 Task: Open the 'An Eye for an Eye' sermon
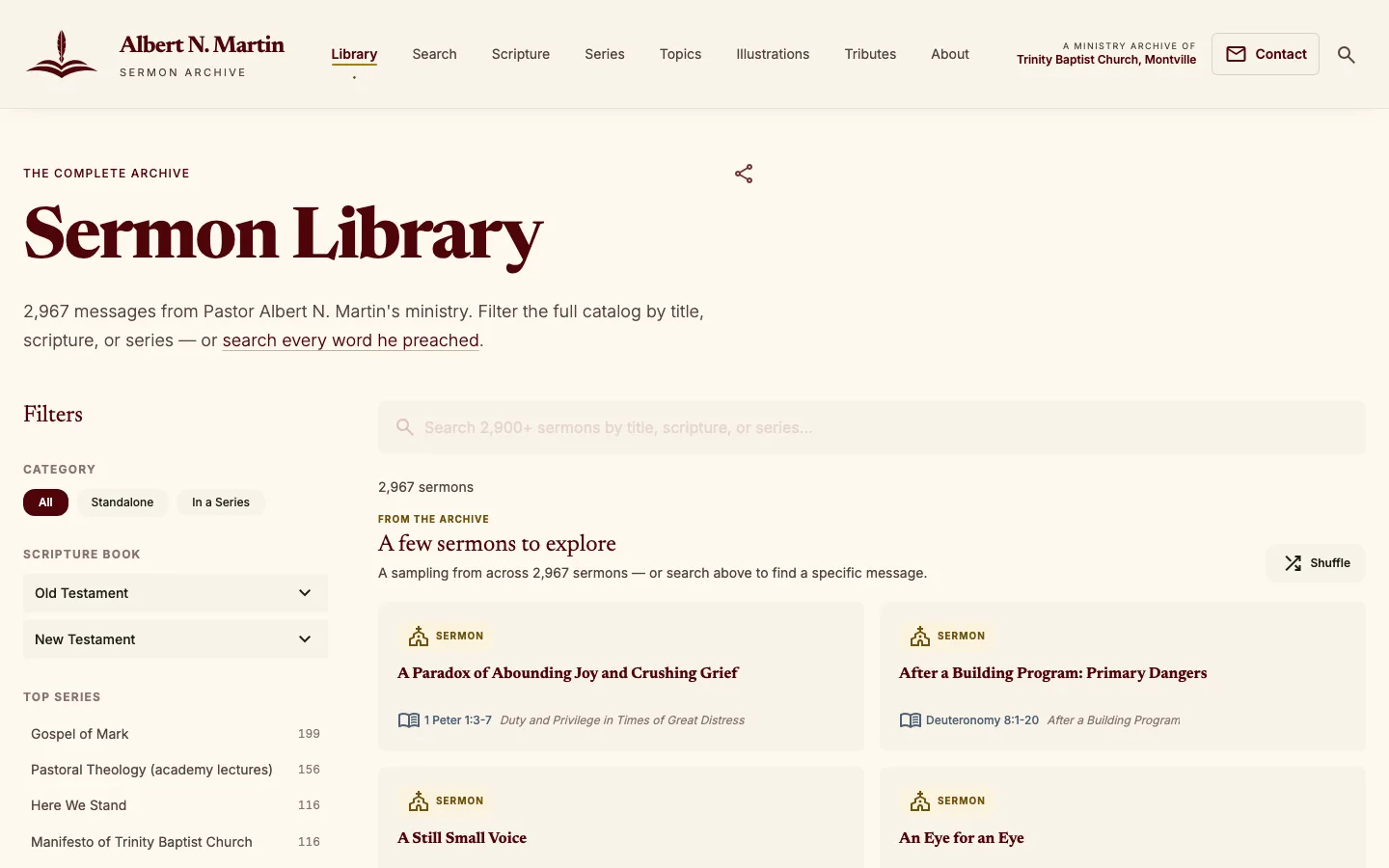[962, 838]
